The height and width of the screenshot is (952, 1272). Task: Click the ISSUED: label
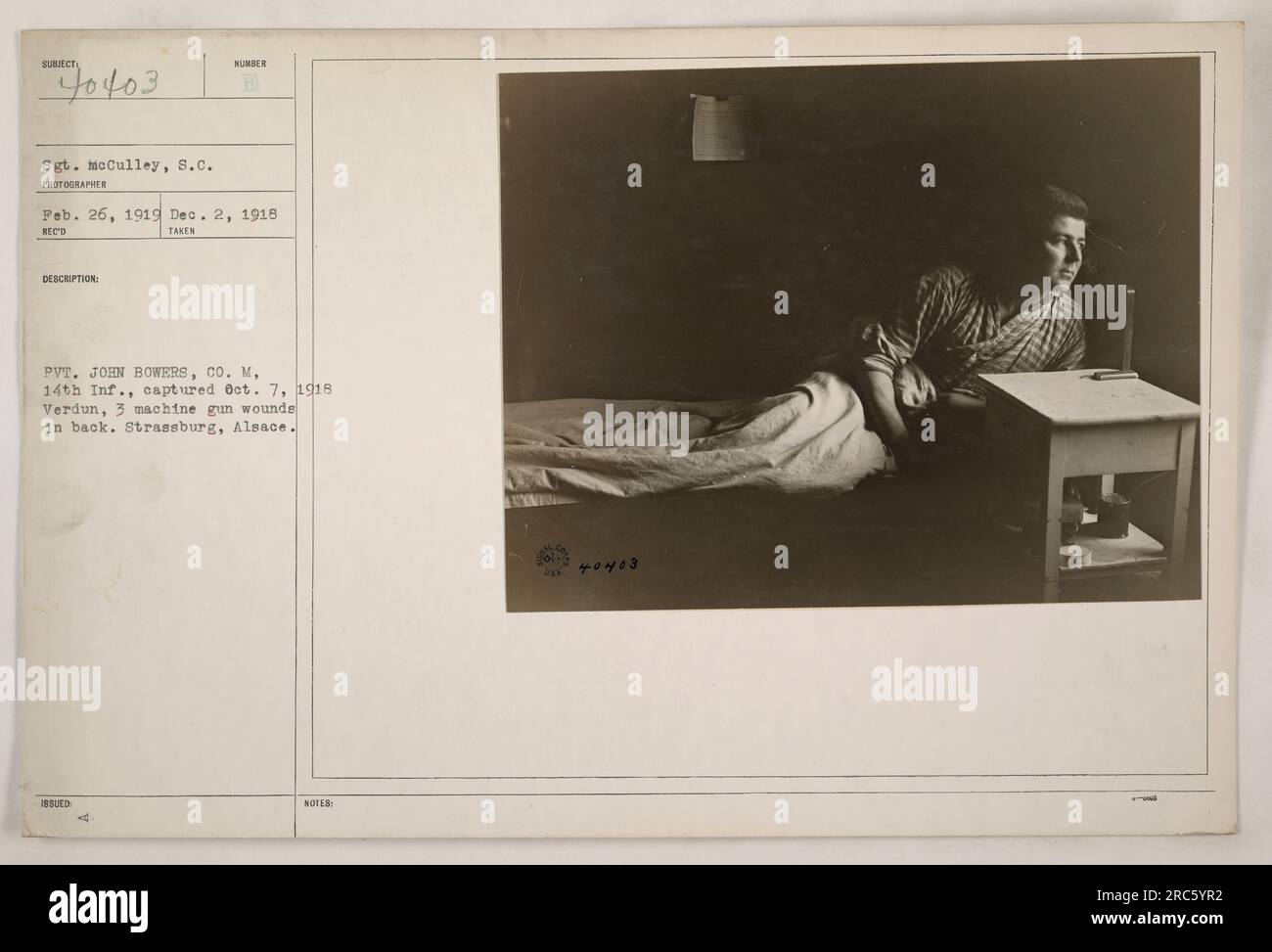coord(57,802)
